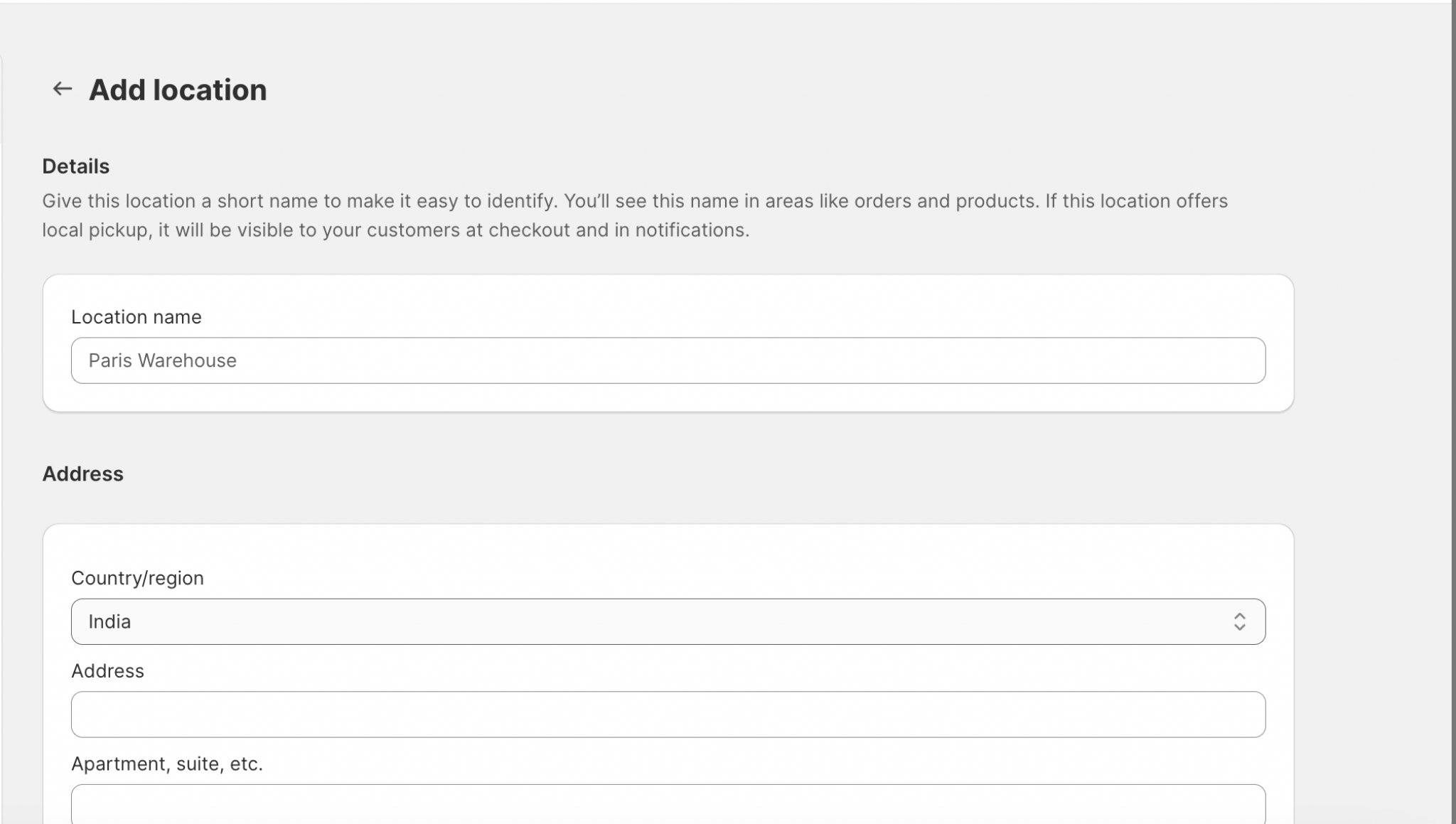Click the vertical scrollbar on right edge
The height and width of the screenshot is (824, 1456).
[1453, 412]
